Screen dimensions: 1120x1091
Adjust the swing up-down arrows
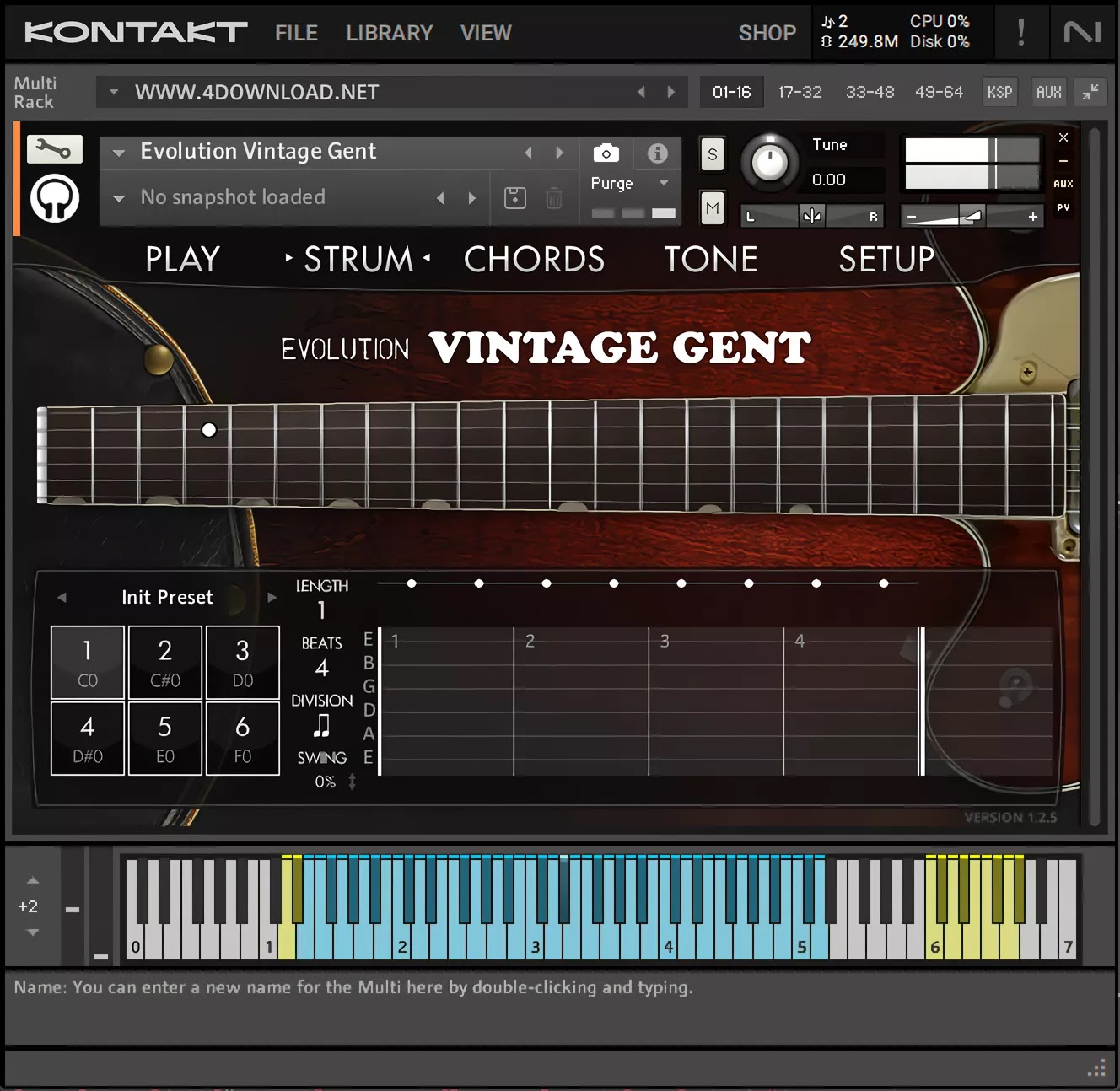point(352,782)
